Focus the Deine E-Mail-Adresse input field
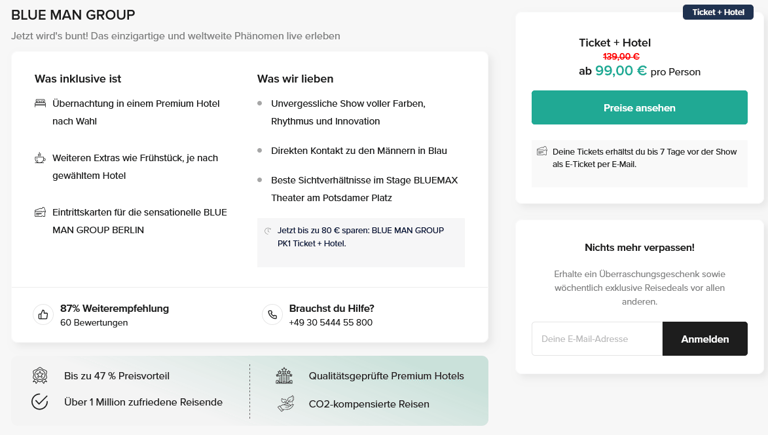The height and width of the screenshot is (435, 768). click(597, 338)
